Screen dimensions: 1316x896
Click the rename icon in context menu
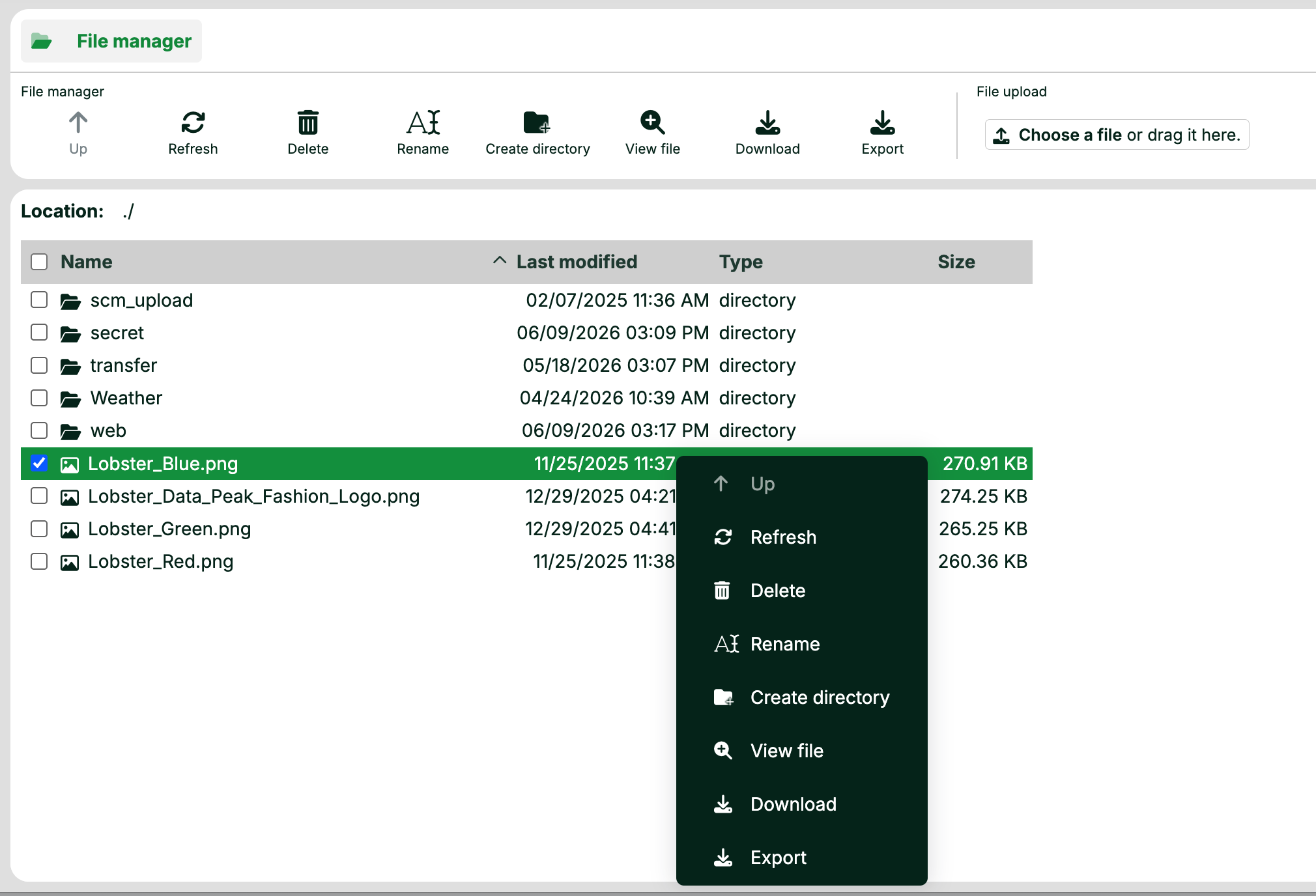pos(726,643)
